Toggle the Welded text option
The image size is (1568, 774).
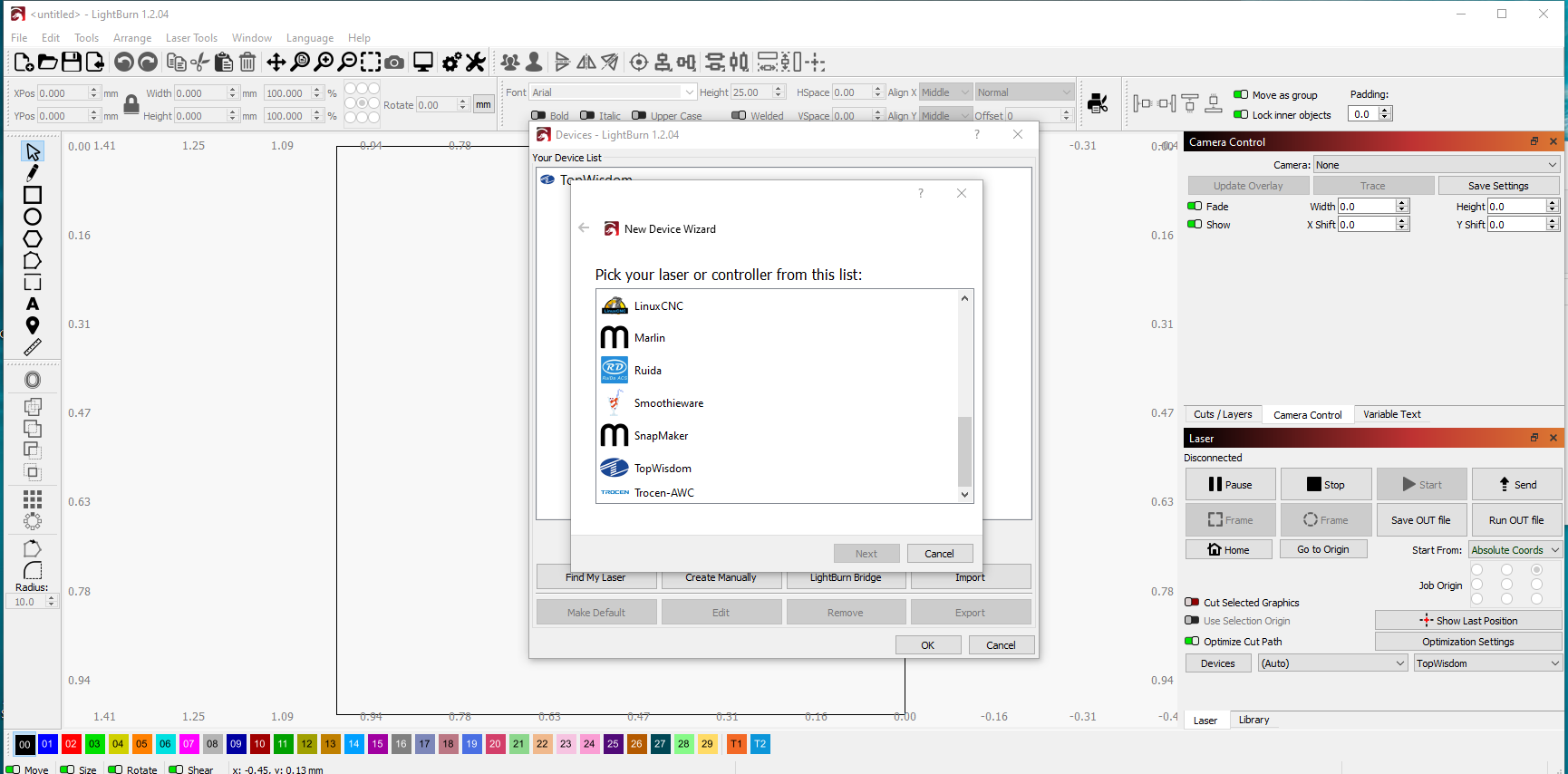pos(739,115)
